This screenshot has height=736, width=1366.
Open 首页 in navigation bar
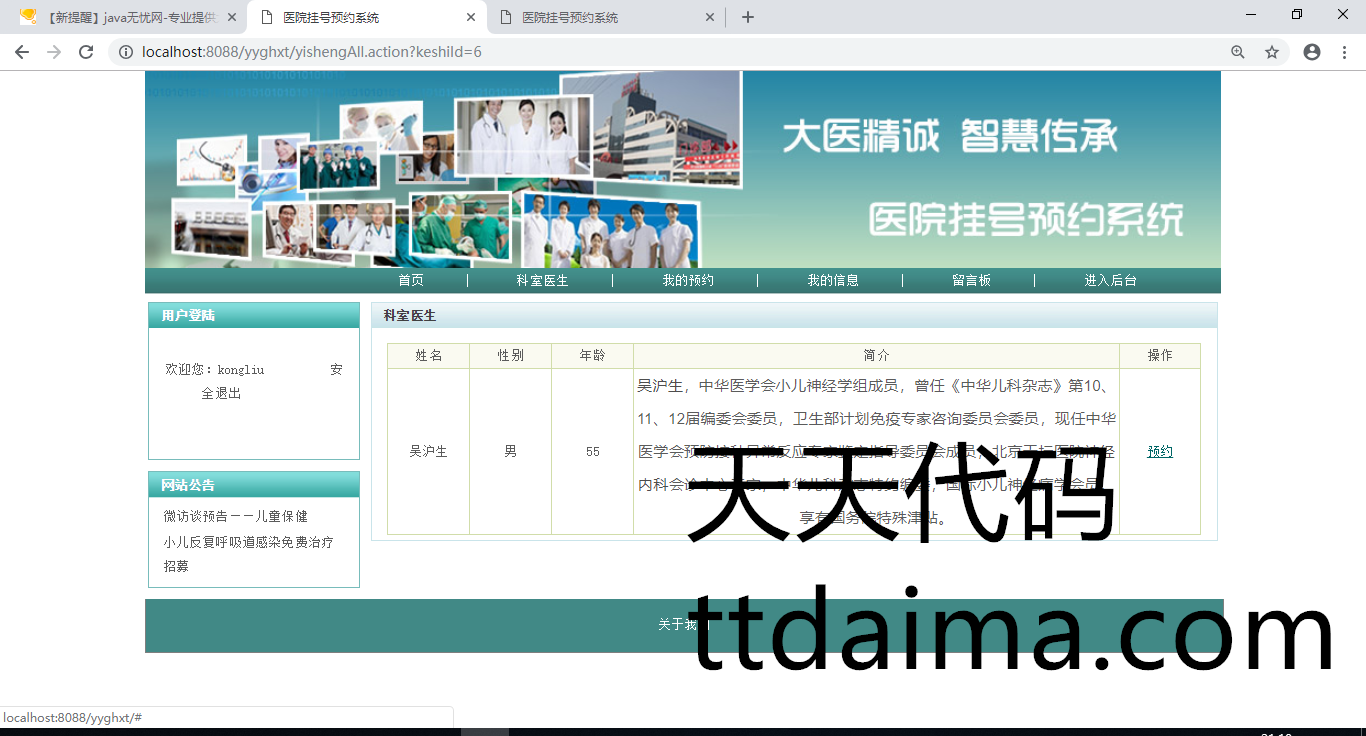tap(411, 281)
